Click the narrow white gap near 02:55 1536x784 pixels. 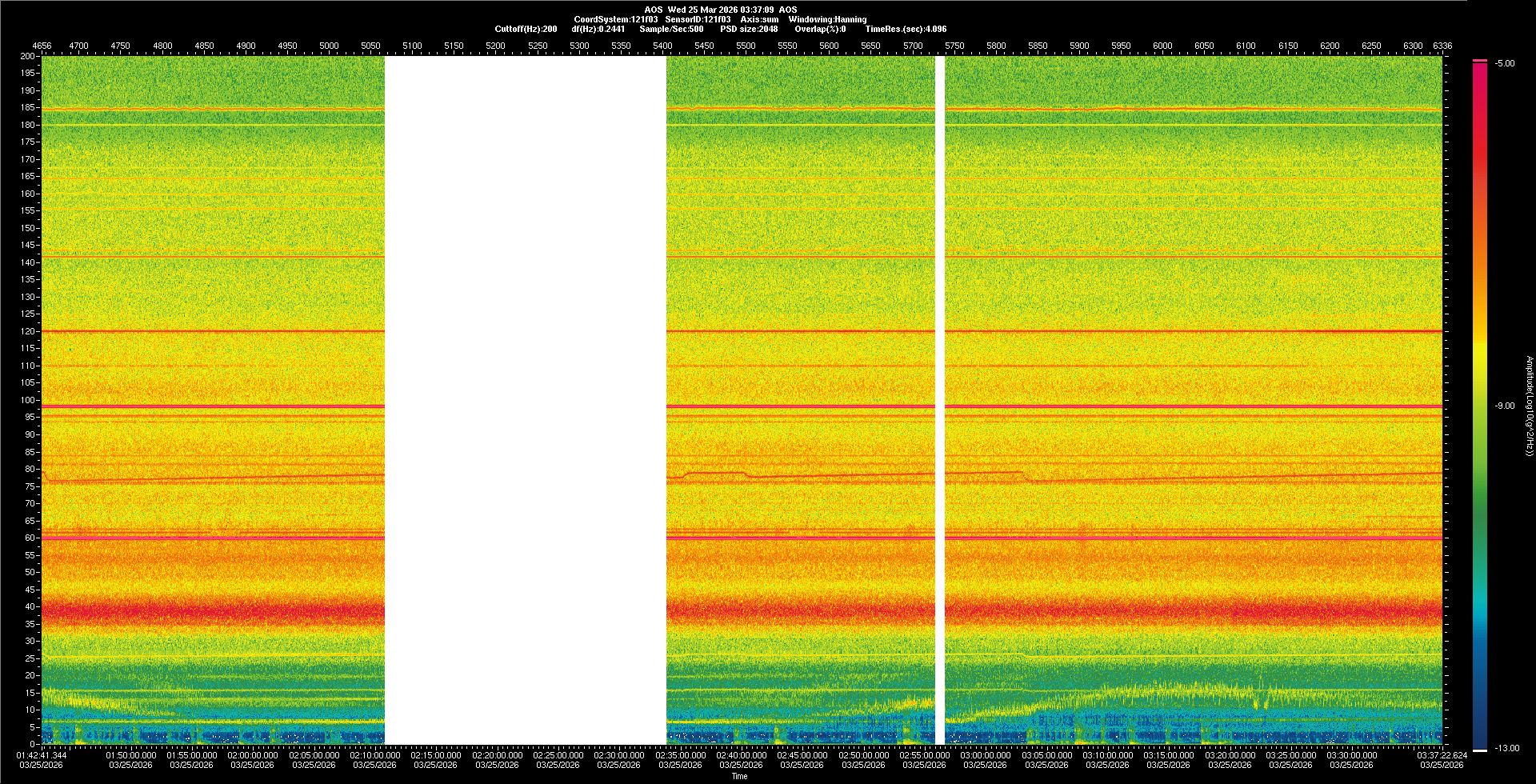click(940, 400)
